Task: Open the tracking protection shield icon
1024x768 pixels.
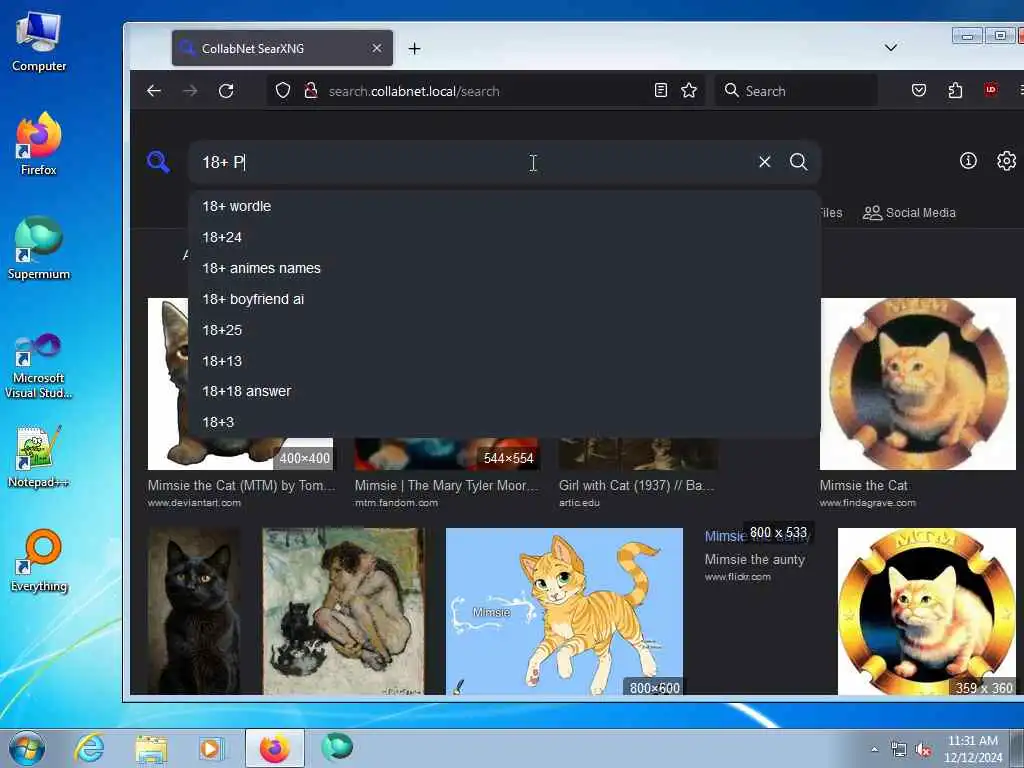Action: click(283, 90)
